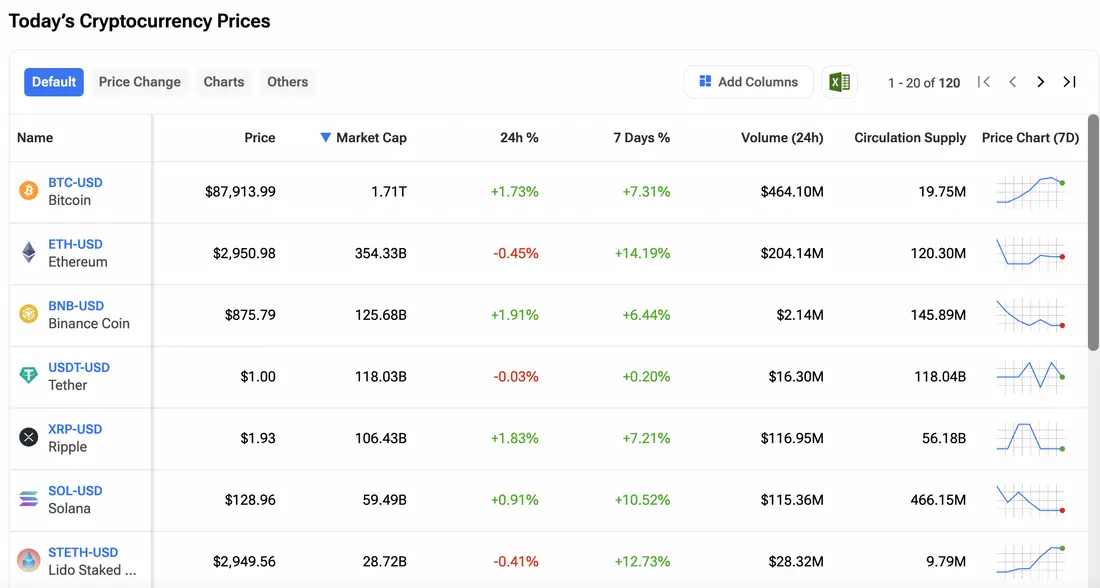
Task: Open the Others tab
Action: coord(287,82)
